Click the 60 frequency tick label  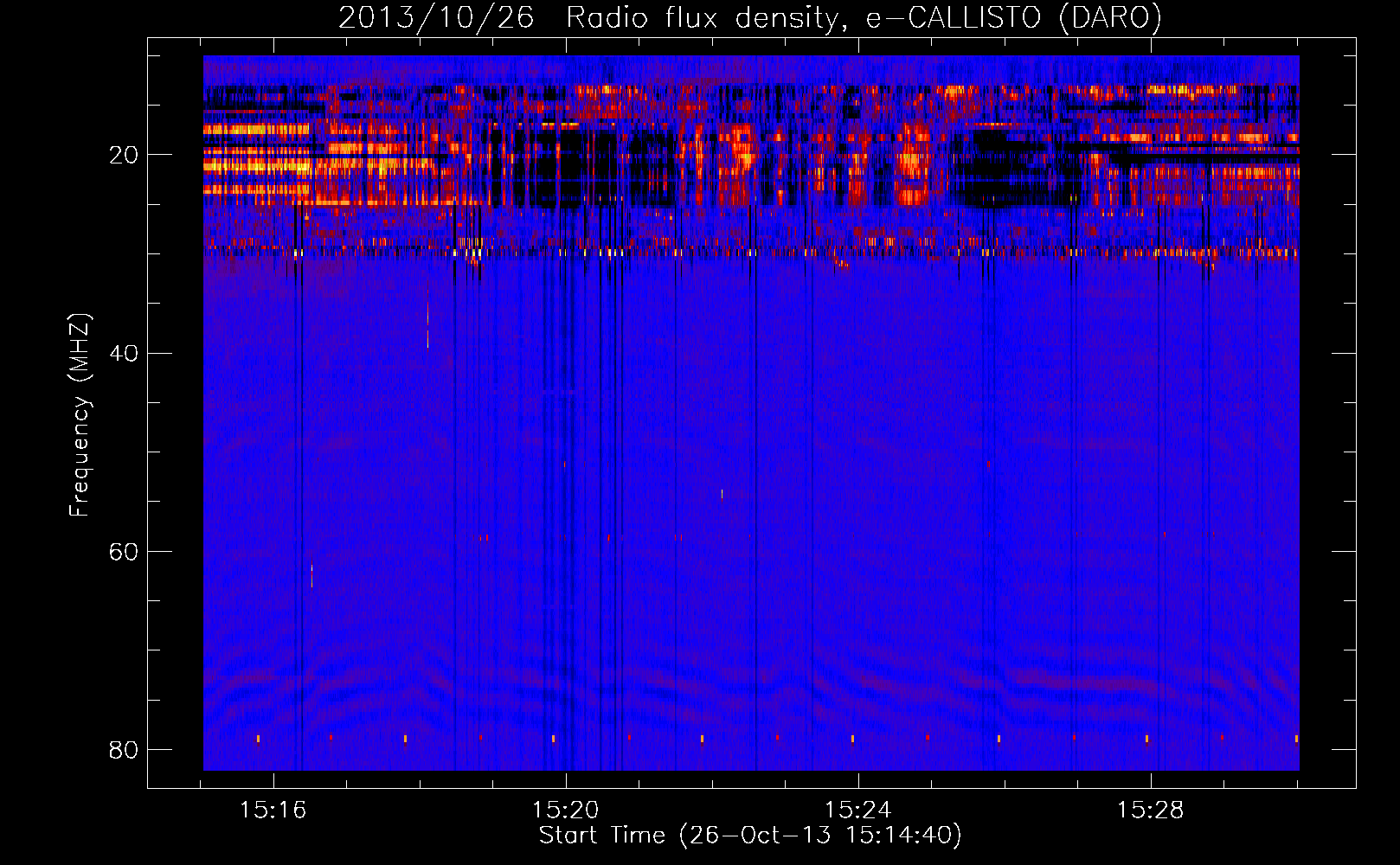(124, 552)
